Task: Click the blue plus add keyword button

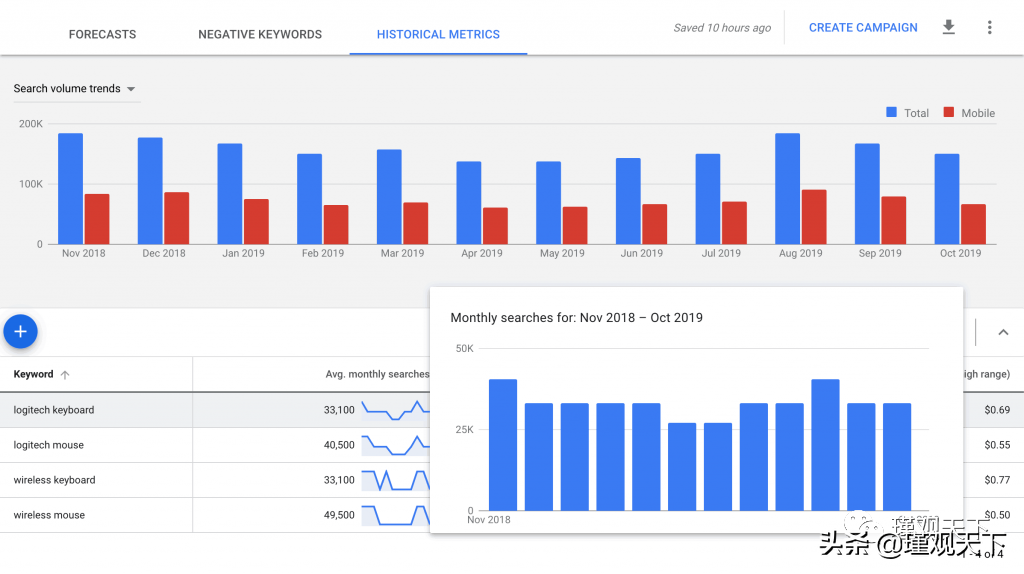Action: (20, 332)
